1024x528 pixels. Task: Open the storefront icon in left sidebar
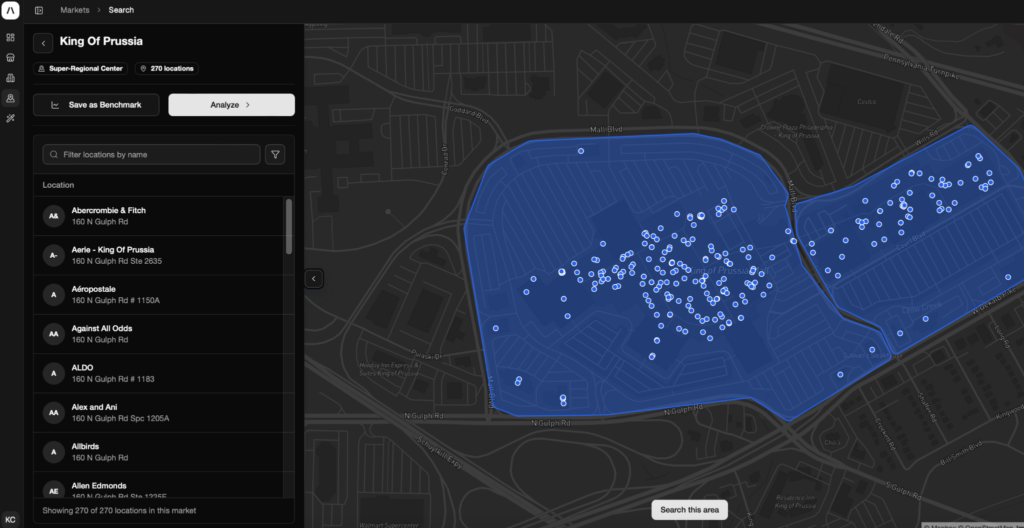[x=10, y=58]
